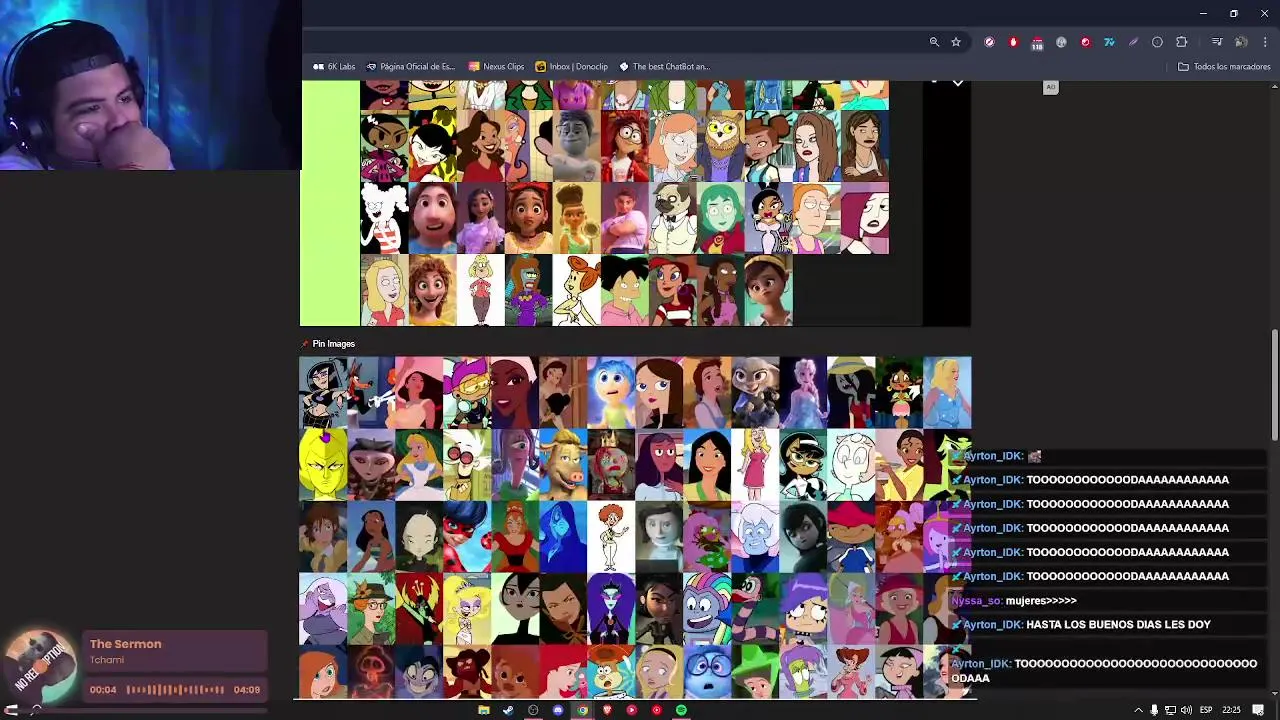Select the cow character thumbnail
The width and height of the screenshot is (1280, 720).
(563, 465)
